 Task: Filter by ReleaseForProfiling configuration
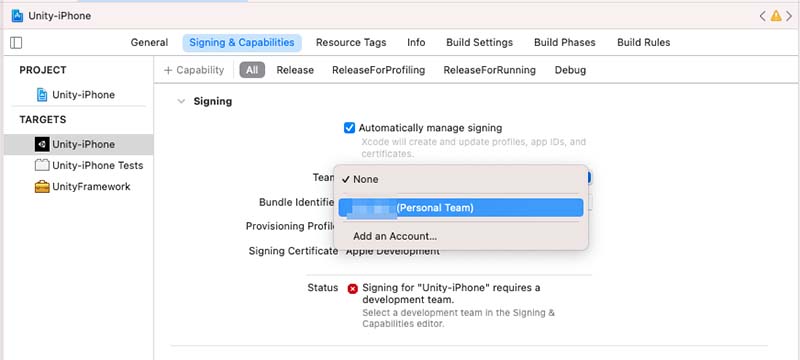pos(379,70)
